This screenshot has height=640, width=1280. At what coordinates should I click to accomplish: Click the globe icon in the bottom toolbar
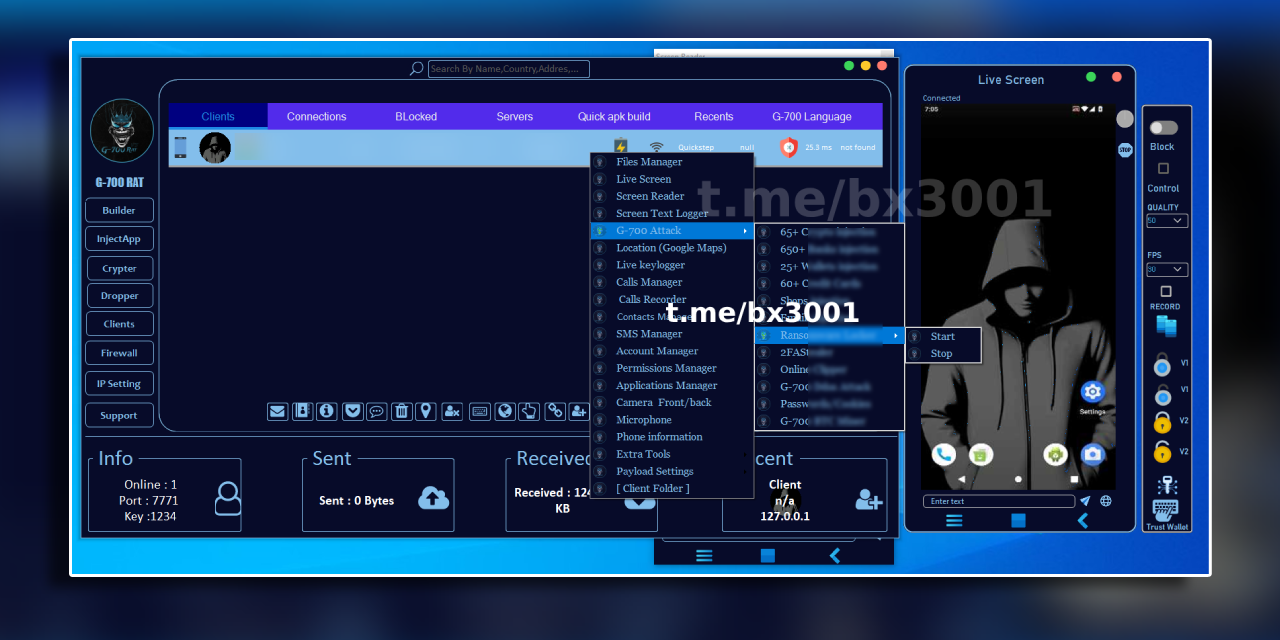(504, 411)
